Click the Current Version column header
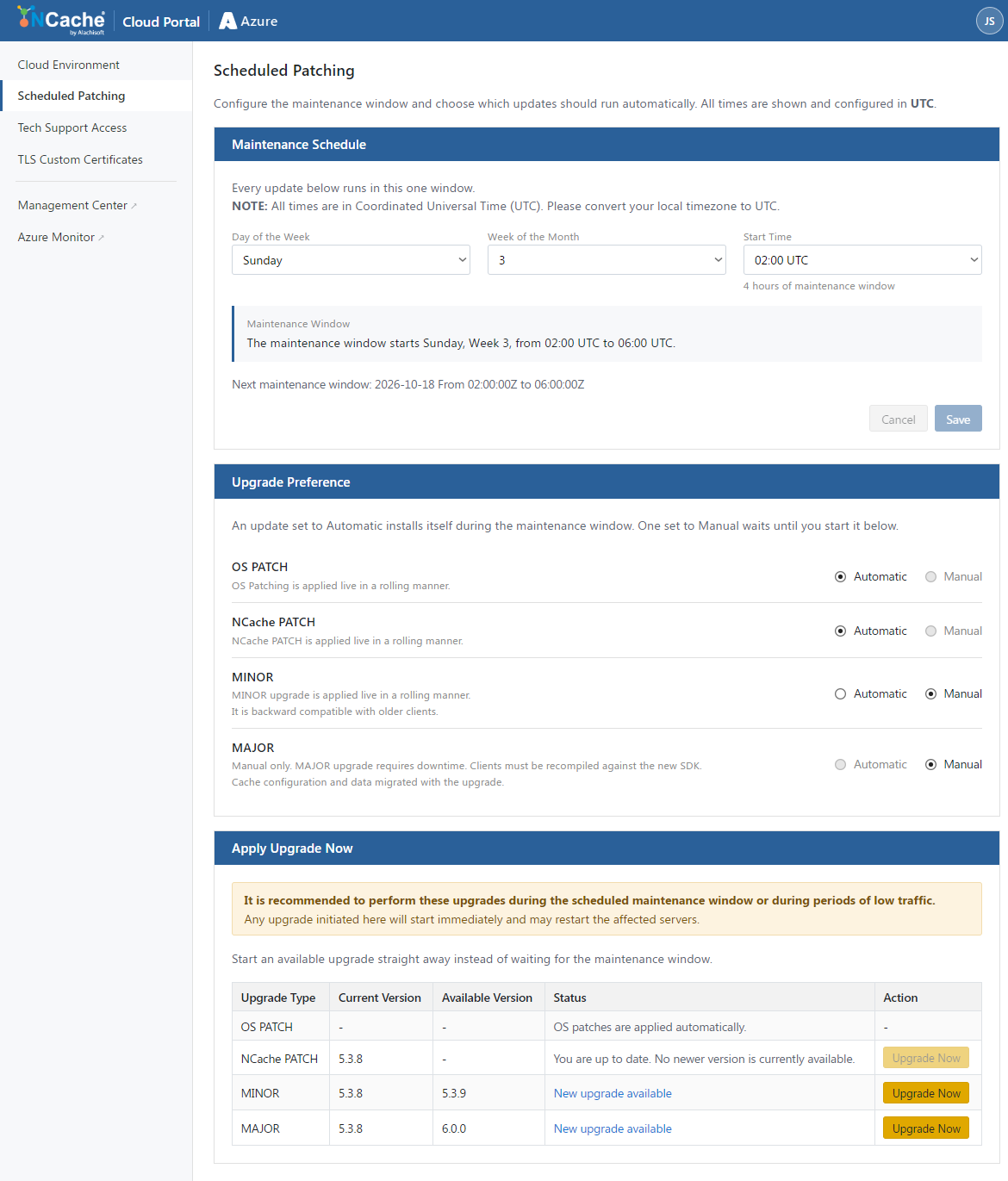Viewport: 1008px width, 1181px height. pyautogui.click(x=380, y=998)
